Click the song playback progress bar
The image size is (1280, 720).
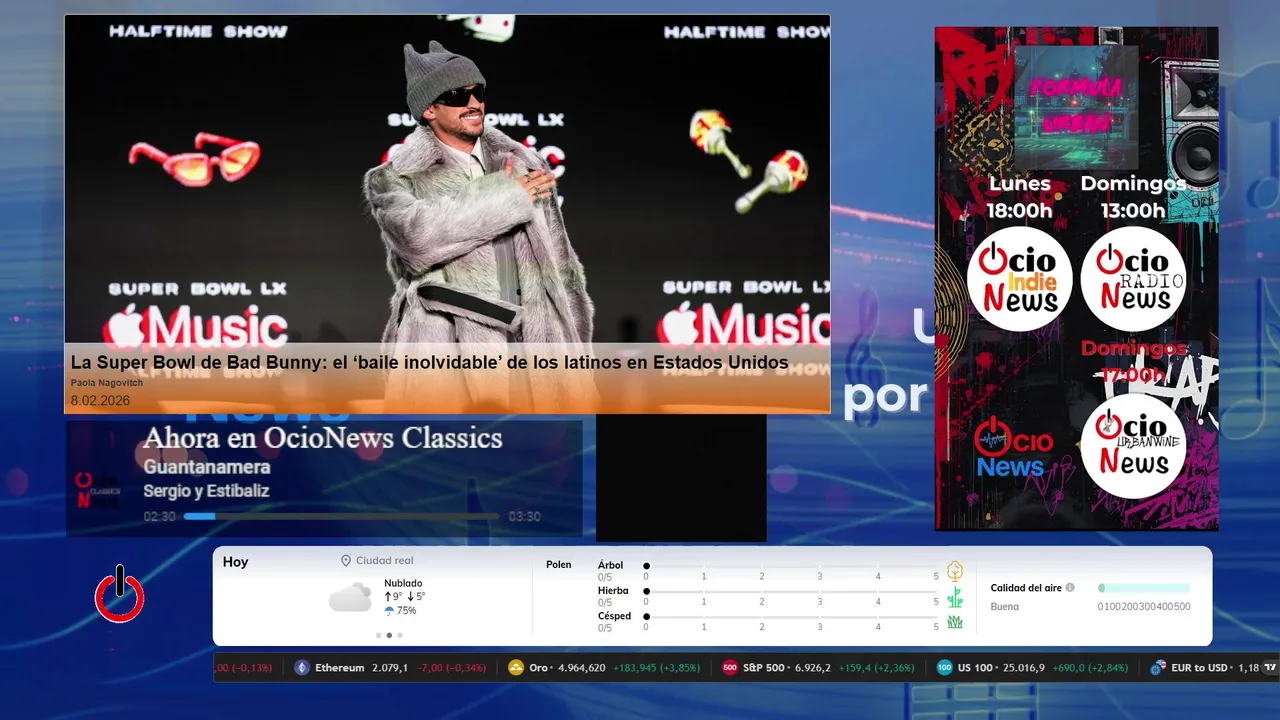(x=341, y=516)
